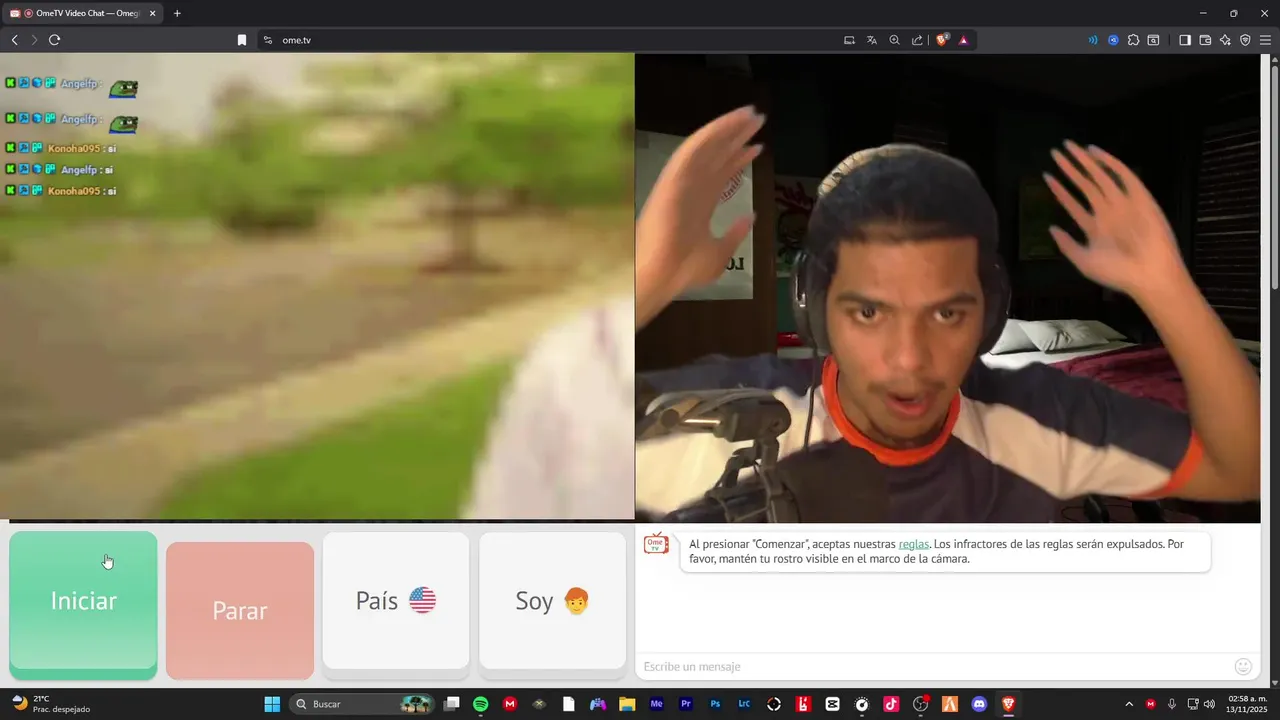This screenshot has height=720, width=1280.
Task: Open Brave Rewards triangle icon
Action: coord(964,40)
